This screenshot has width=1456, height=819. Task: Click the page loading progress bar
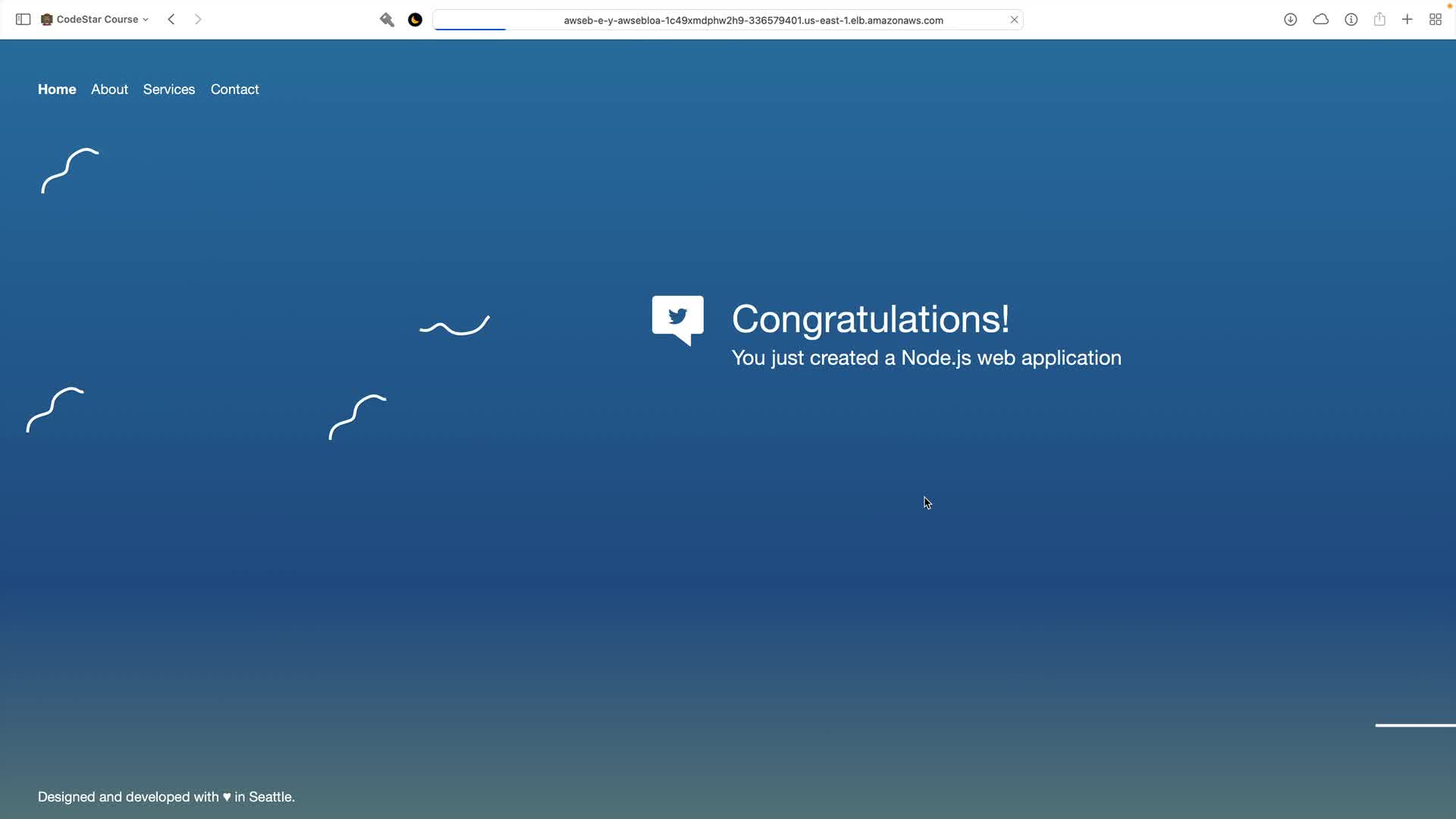tap(470, 29)
